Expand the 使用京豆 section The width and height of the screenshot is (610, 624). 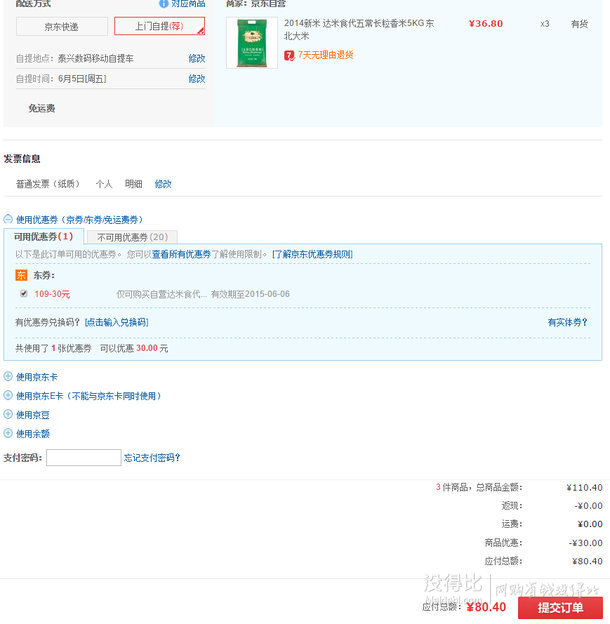(8, 414)
